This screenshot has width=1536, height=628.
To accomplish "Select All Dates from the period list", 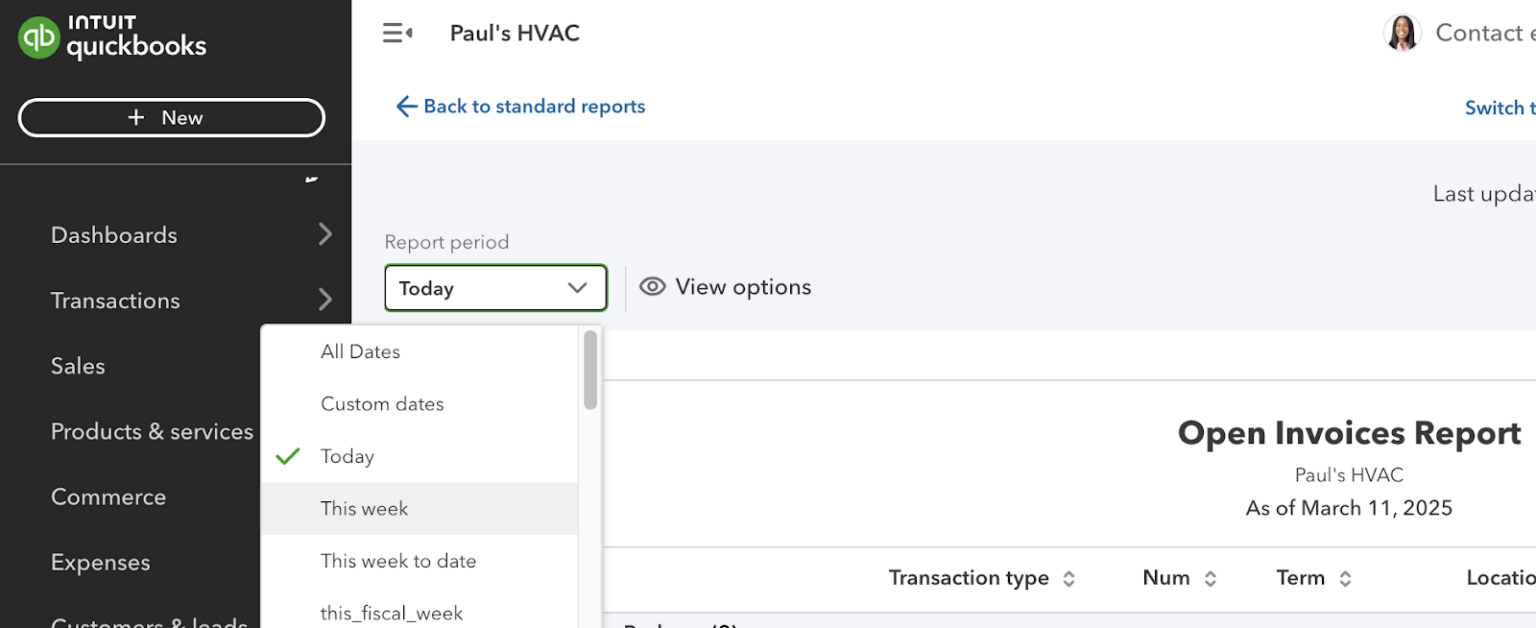I will 360,351.
